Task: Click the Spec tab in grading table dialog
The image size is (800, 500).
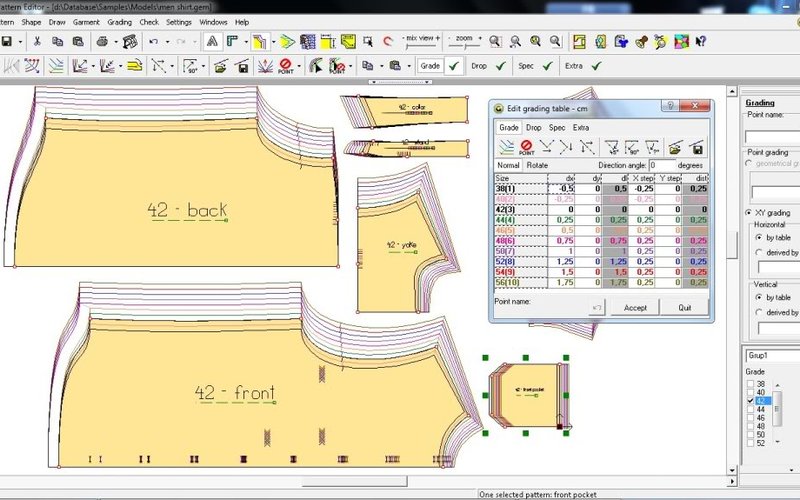Action: tap(557, 128)
